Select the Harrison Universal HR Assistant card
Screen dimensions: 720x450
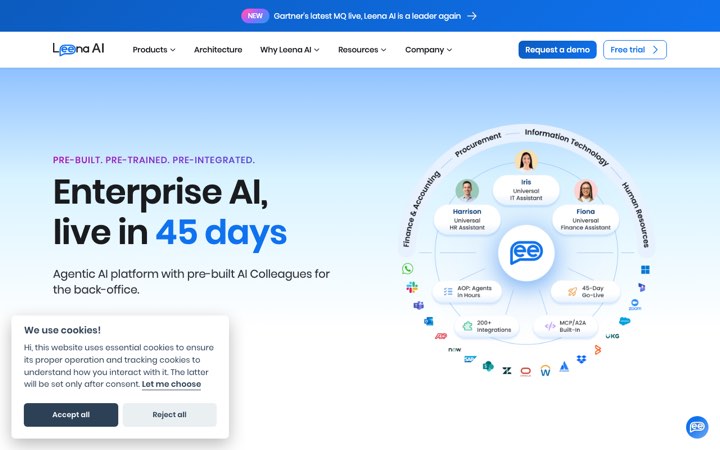[x=467, y=219]
